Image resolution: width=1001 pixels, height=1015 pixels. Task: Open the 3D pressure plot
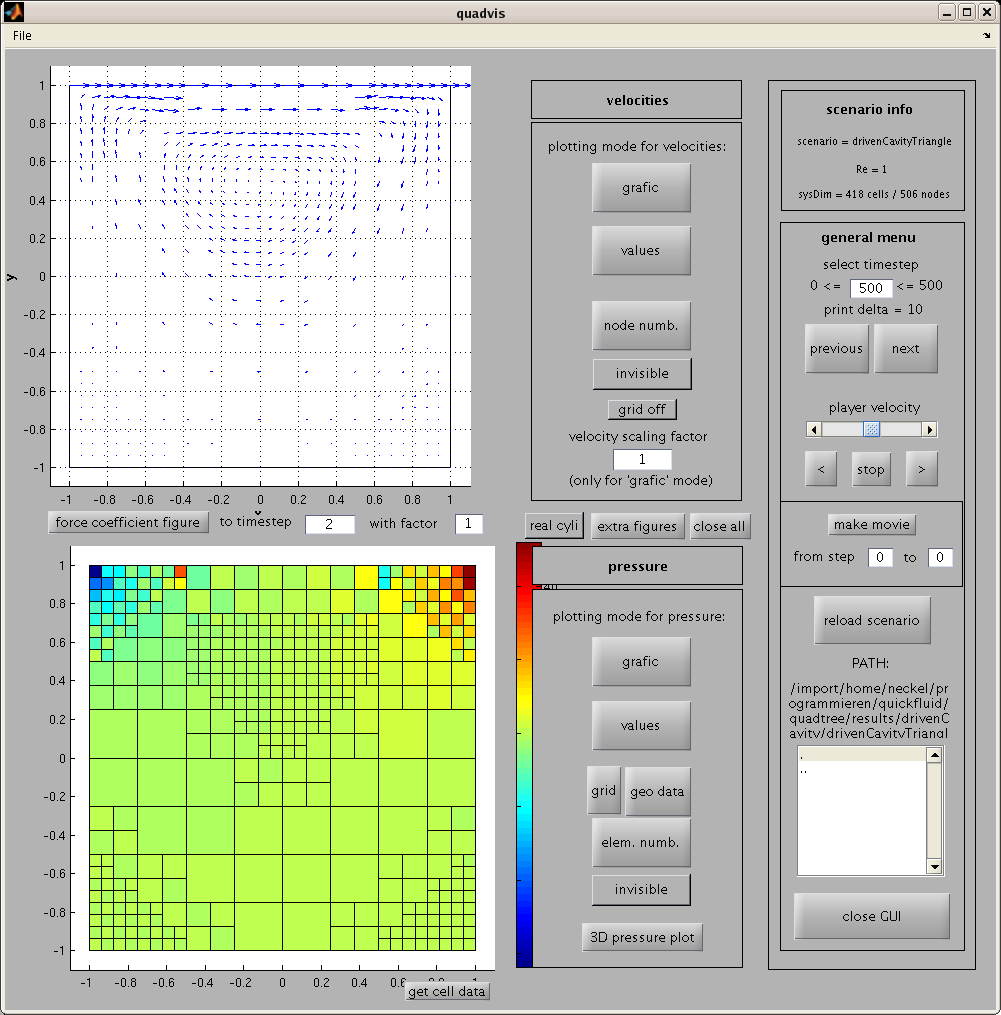point(642,937)
